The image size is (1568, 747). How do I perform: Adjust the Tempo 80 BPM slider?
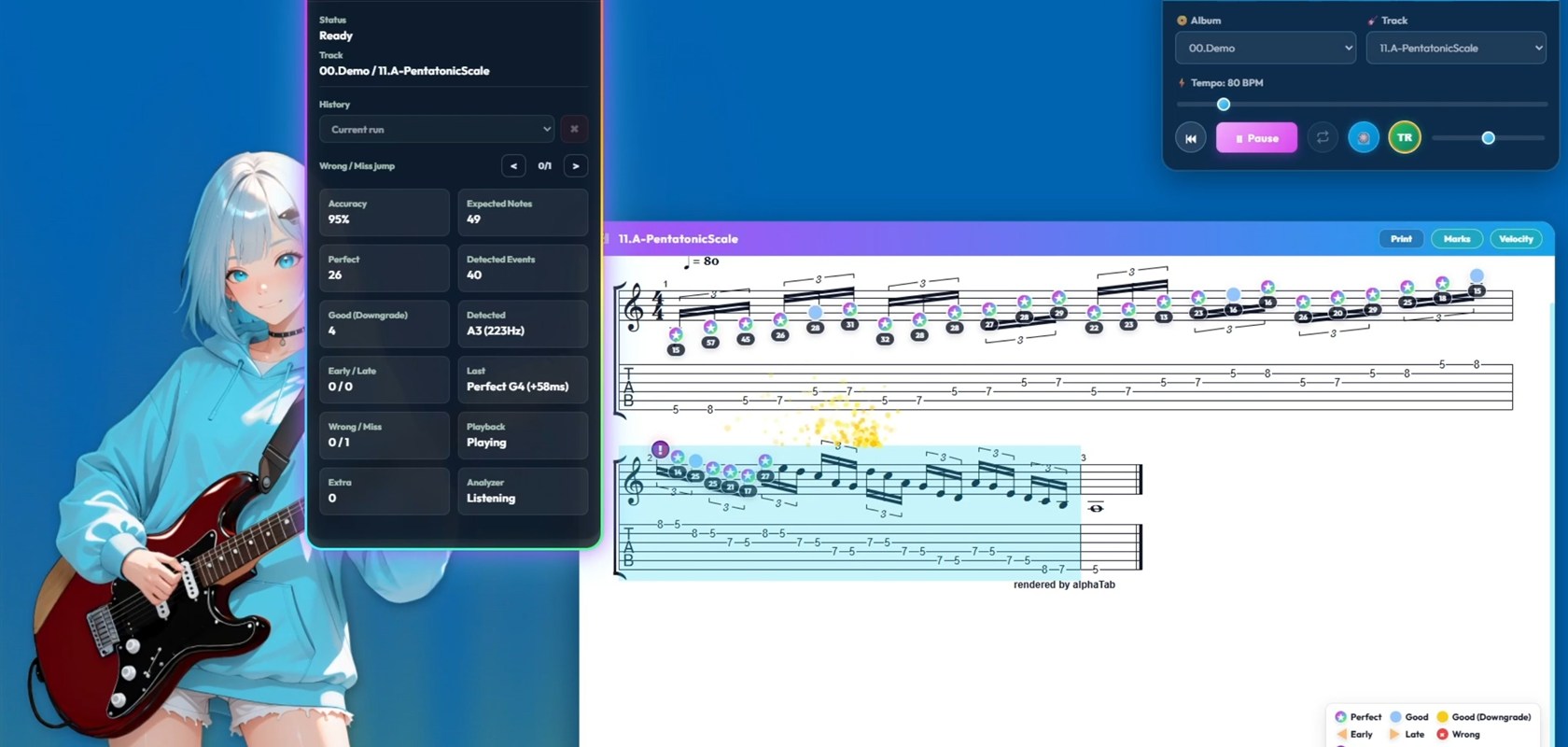[1361, 105]
